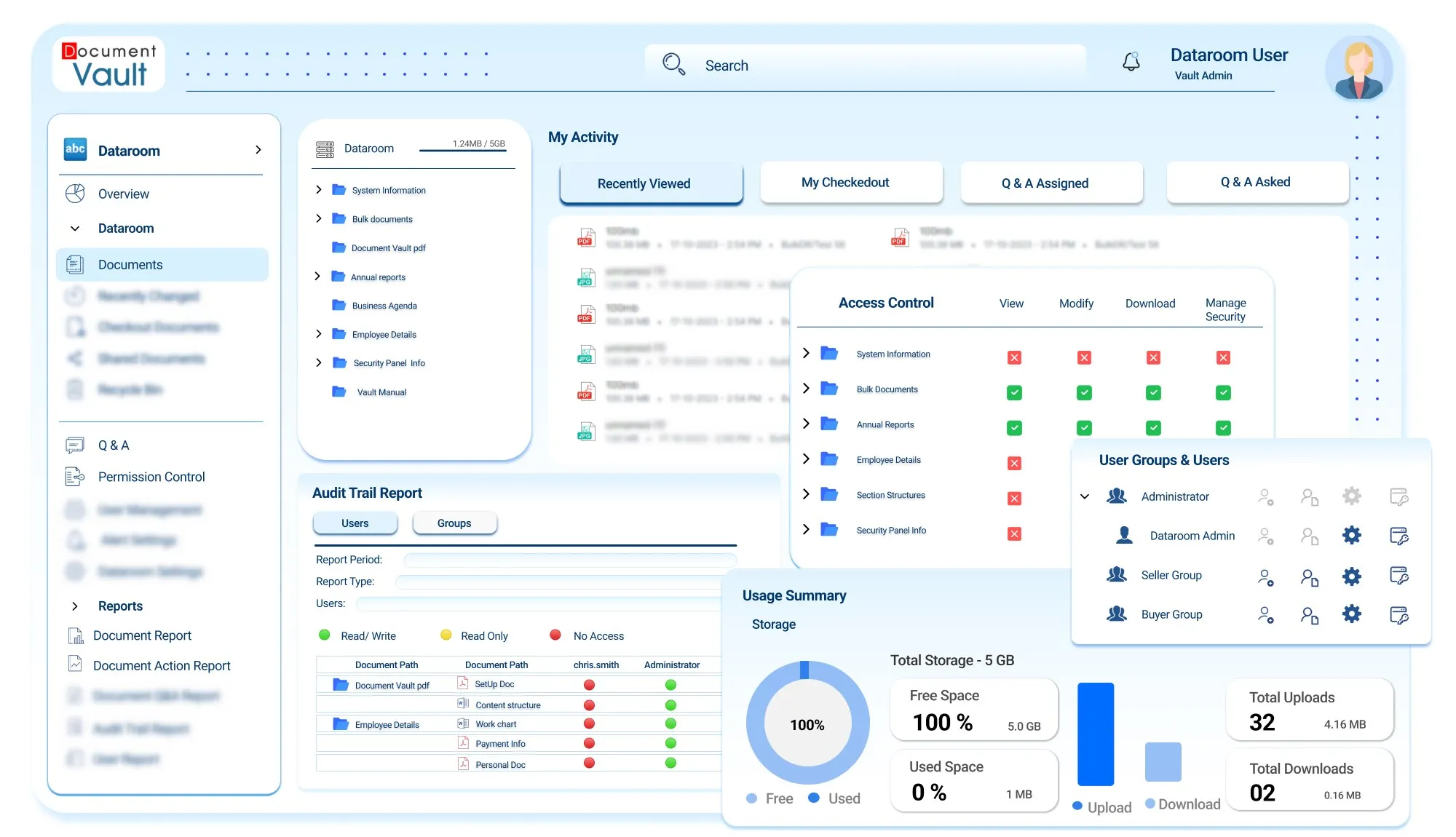Open settings gear for Buyer Group
The height and width of the screenshot is (837, 1456).
pos(1352,614)
